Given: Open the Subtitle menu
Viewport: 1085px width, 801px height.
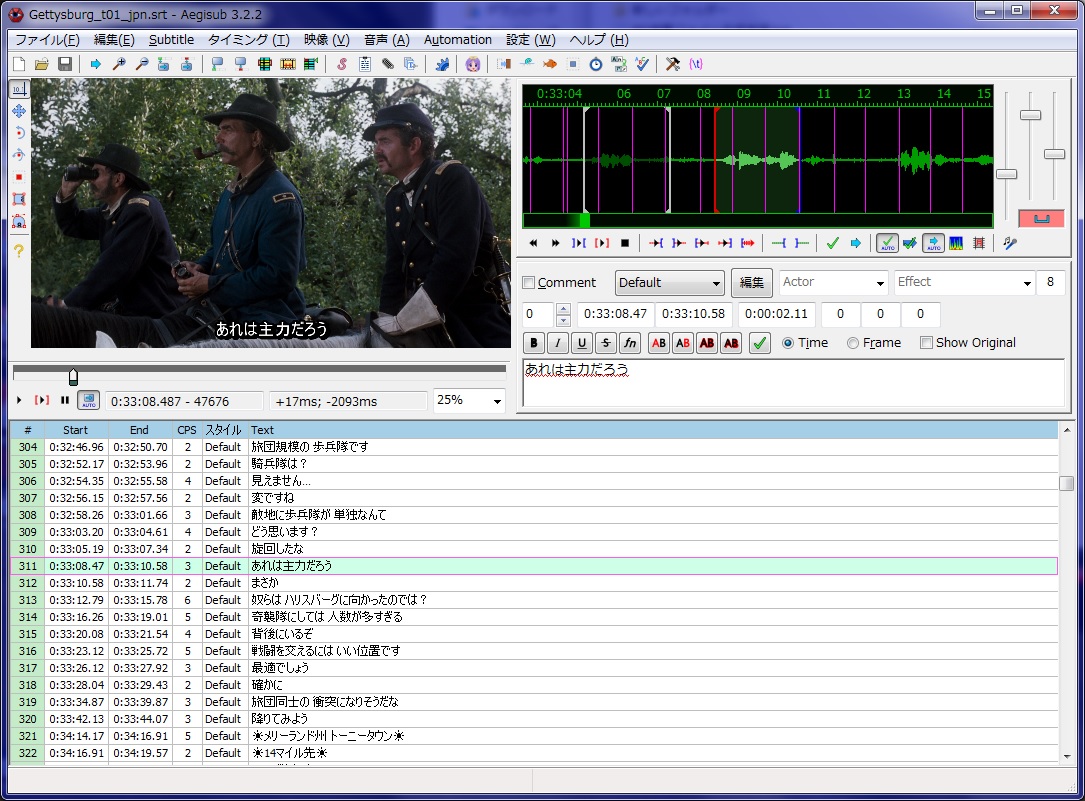Looking at the screenshot, I should (x=171, y=40).
